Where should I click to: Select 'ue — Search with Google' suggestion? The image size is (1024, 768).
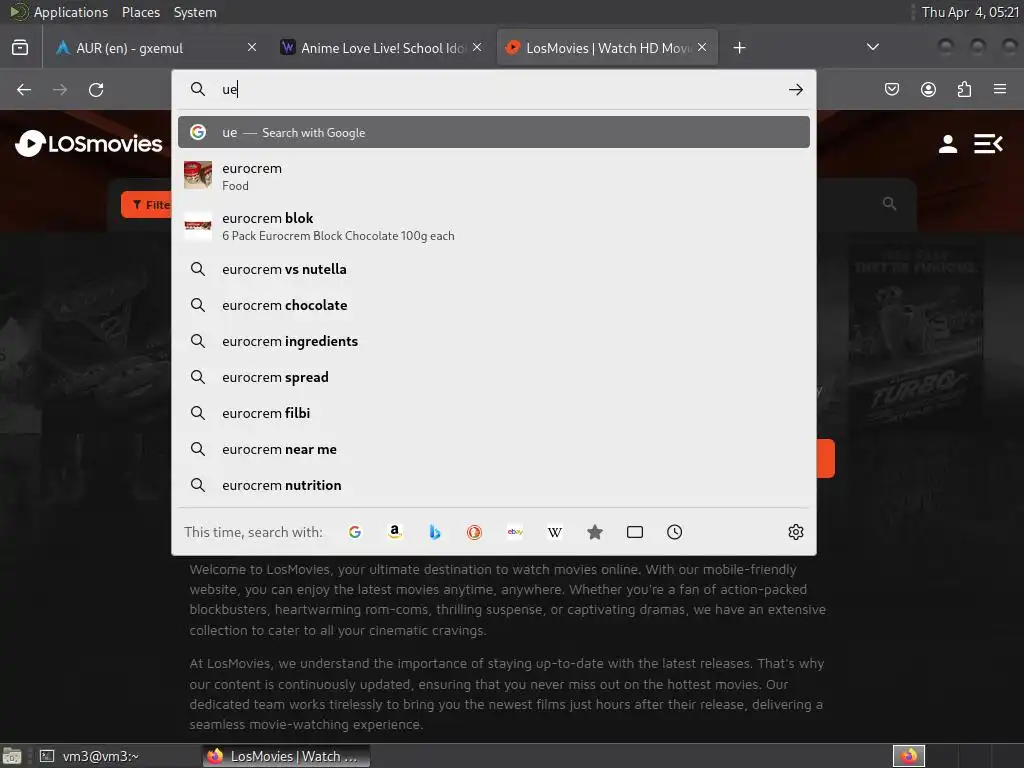(x=494, y=133)
